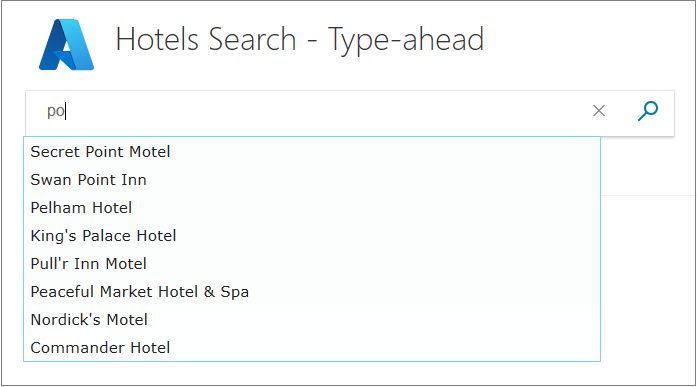Pick the 'Pelham Hotel' suggestion

pyautogui.click(x=312, y=208)
